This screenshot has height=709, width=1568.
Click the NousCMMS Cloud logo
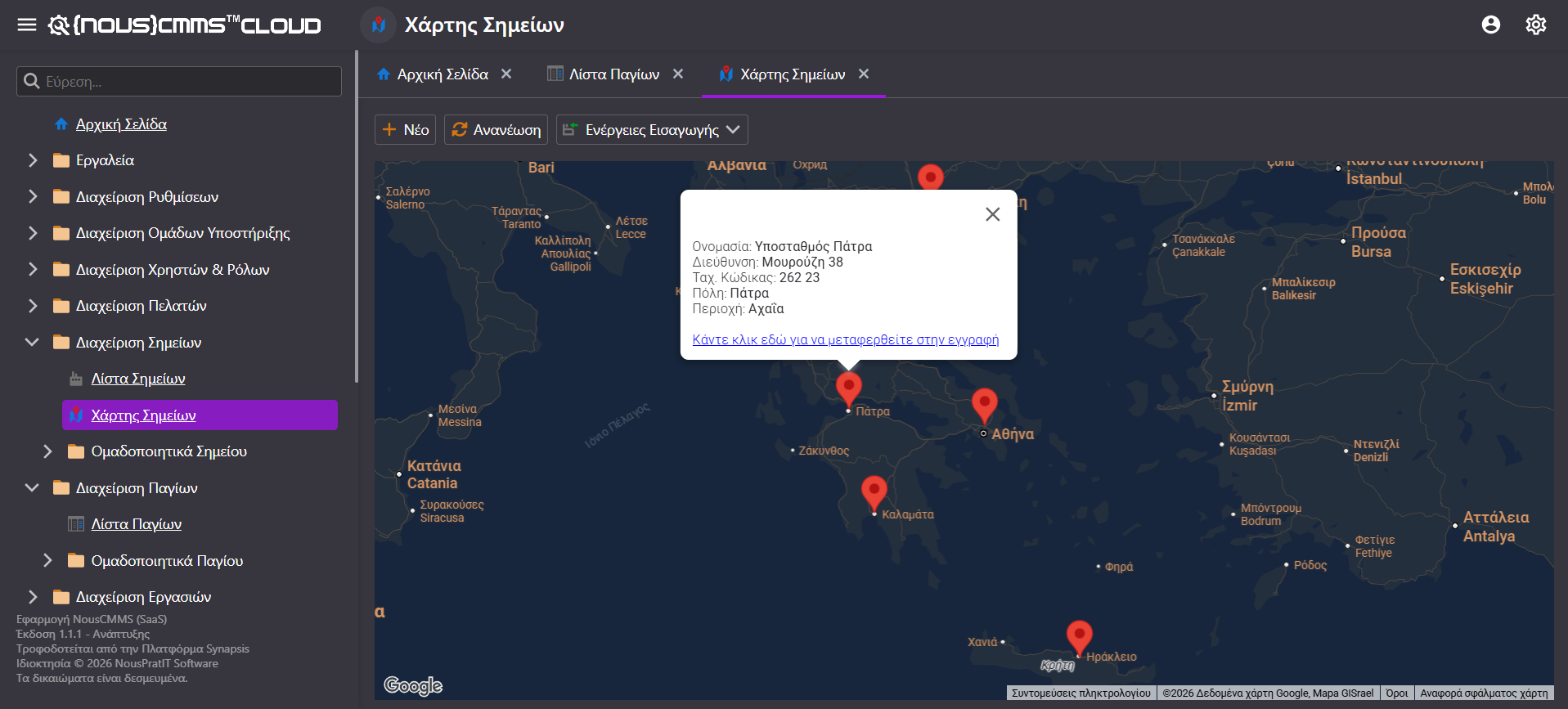coord(185,25)
